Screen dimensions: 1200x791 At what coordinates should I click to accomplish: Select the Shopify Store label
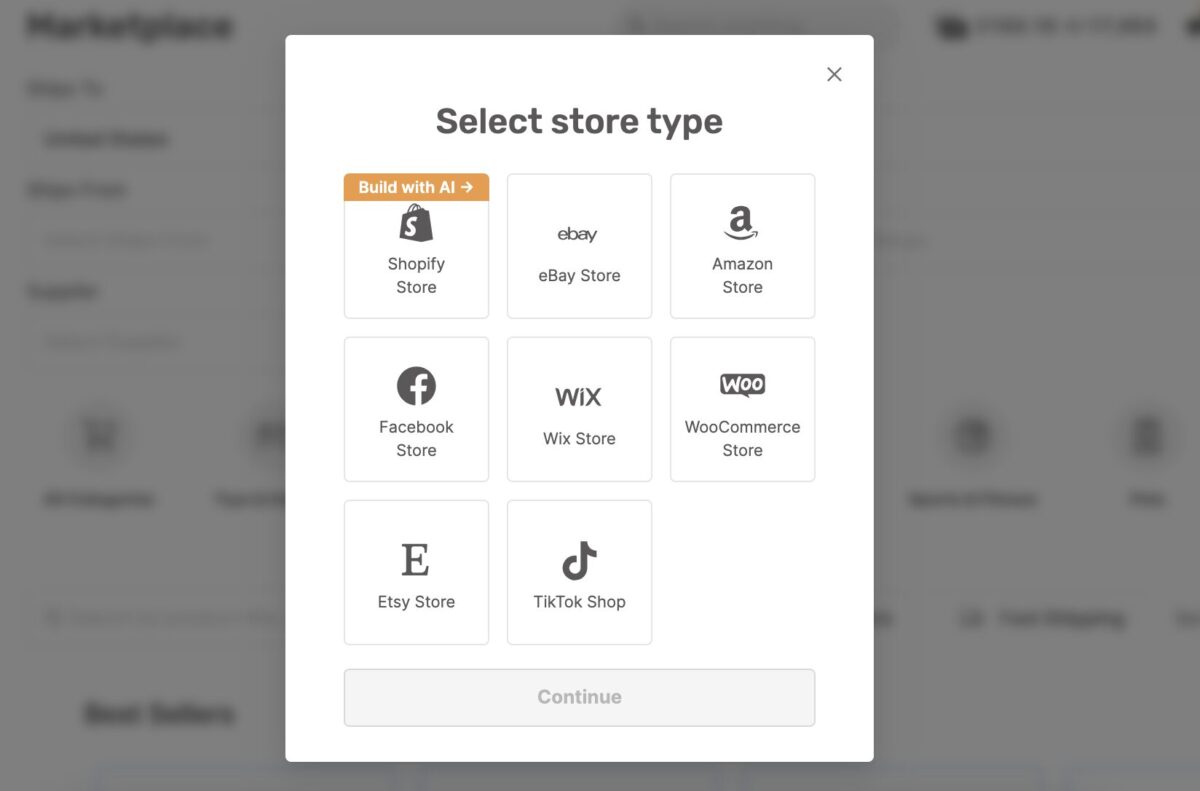416,275
